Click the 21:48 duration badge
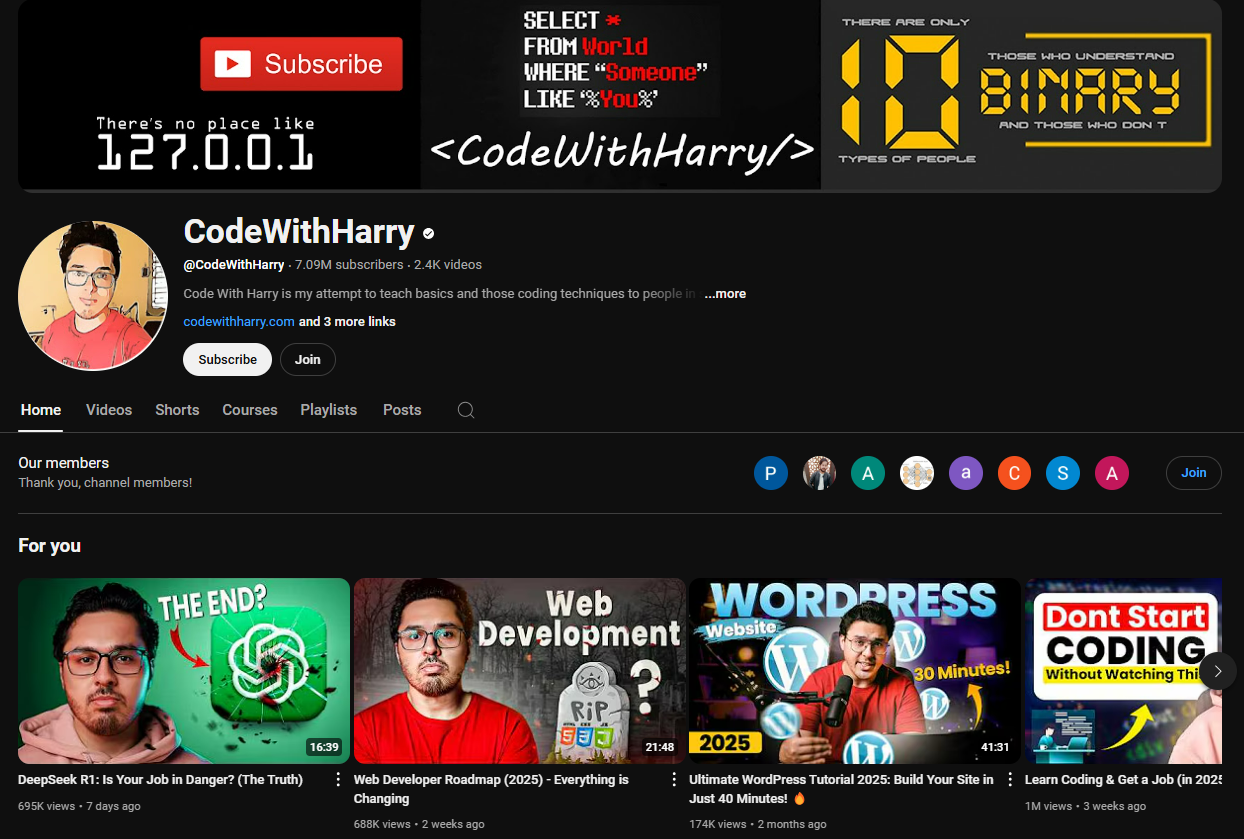The height and width of the screenshot is (839, 1244). point(660,747)
